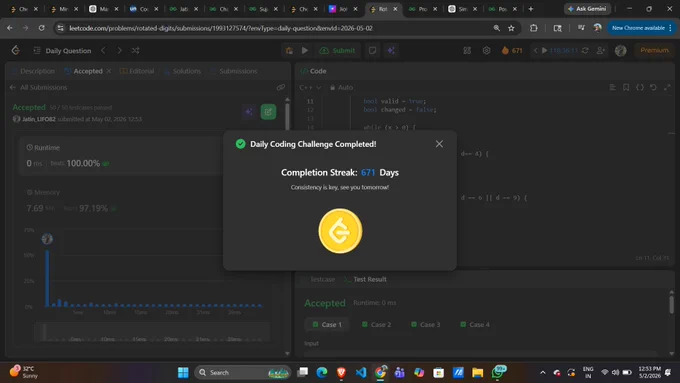Open Microsoft Edge from taskbar

coord(322,373)
